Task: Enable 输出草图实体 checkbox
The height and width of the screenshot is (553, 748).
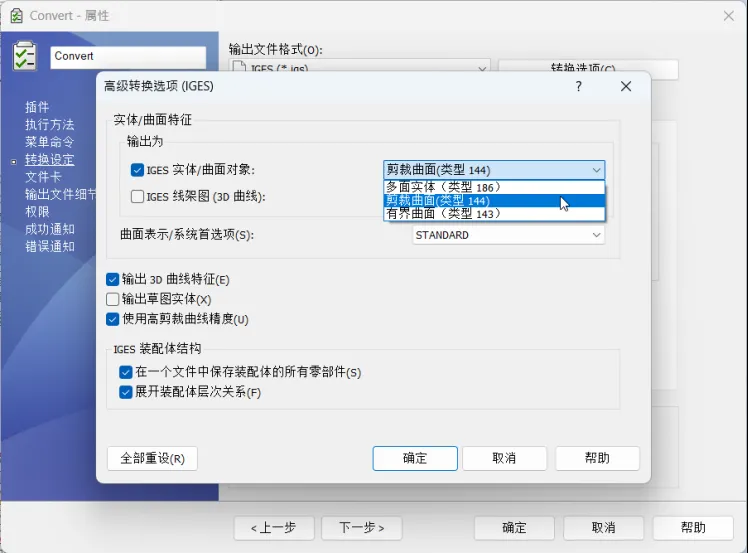Action: pyautogui.click(x=113, y=299)
